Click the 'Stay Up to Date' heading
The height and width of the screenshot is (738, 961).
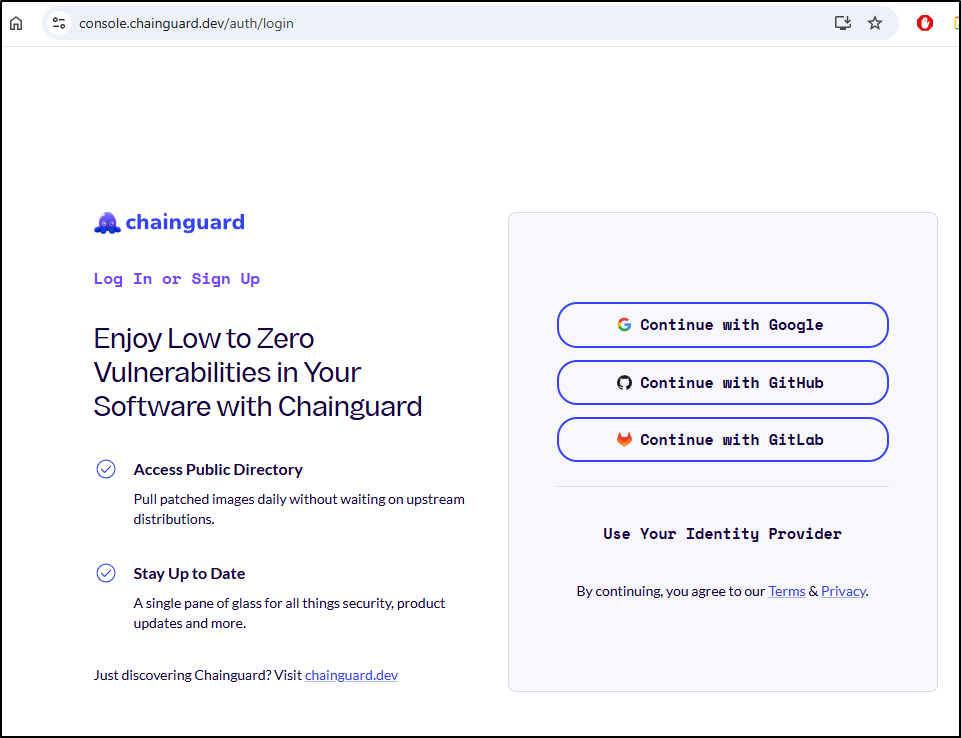[189, 574]
